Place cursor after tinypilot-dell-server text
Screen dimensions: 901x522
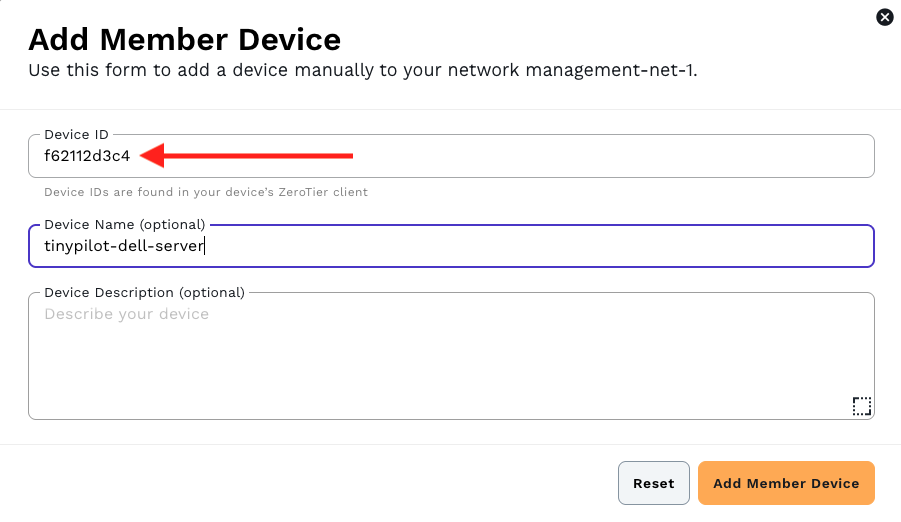click(205, 246)
